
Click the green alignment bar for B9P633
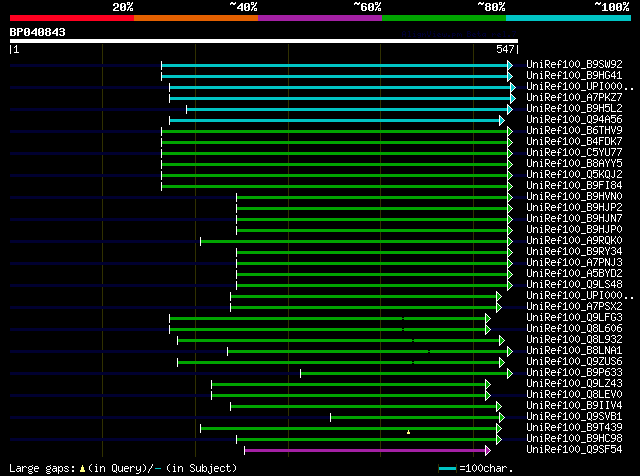pyautogui.click(x=404, y=374)
